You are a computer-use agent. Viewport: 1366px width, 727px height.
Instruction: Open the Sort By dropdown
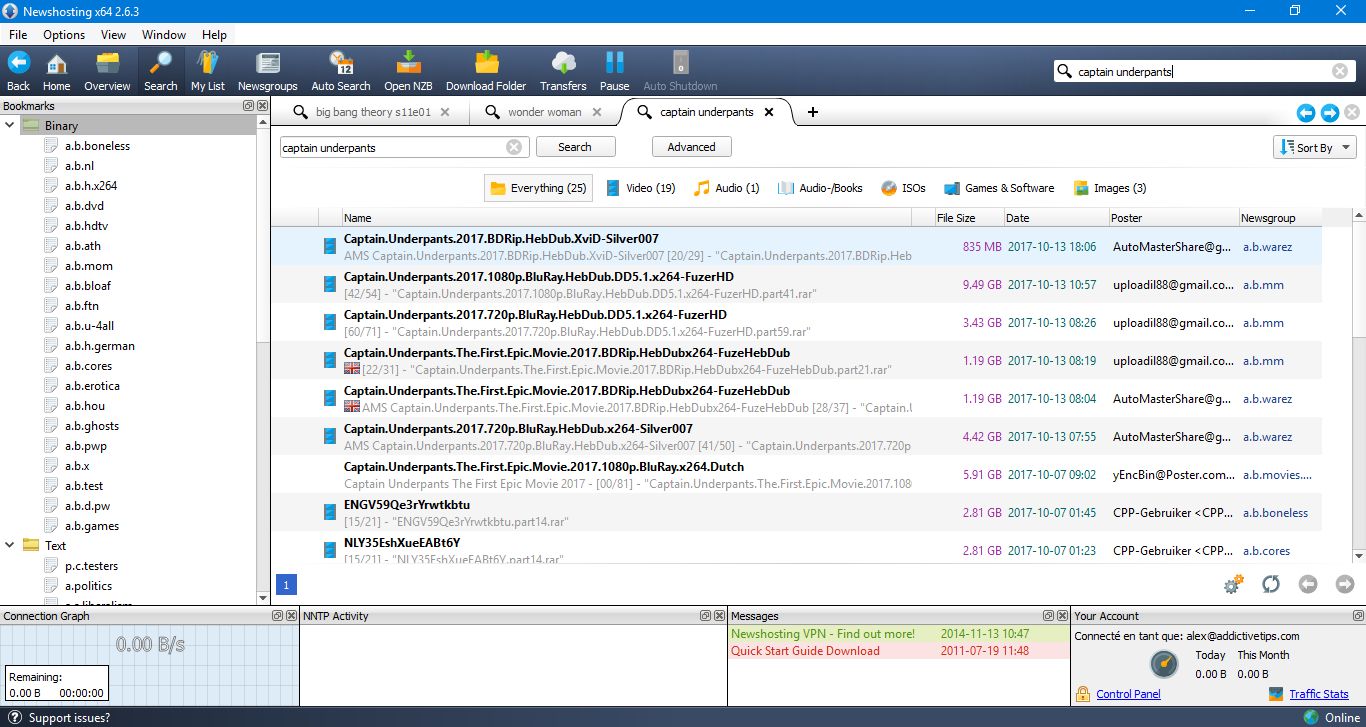tap(1315, 148)
